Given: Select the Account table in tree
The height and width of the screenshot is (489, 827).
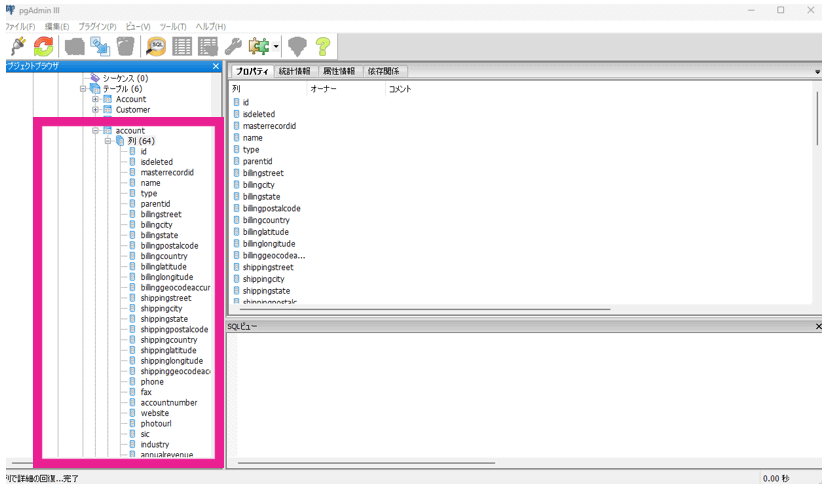Looking at the screenshot, I should pyautogui.click(x=131, y=99).
